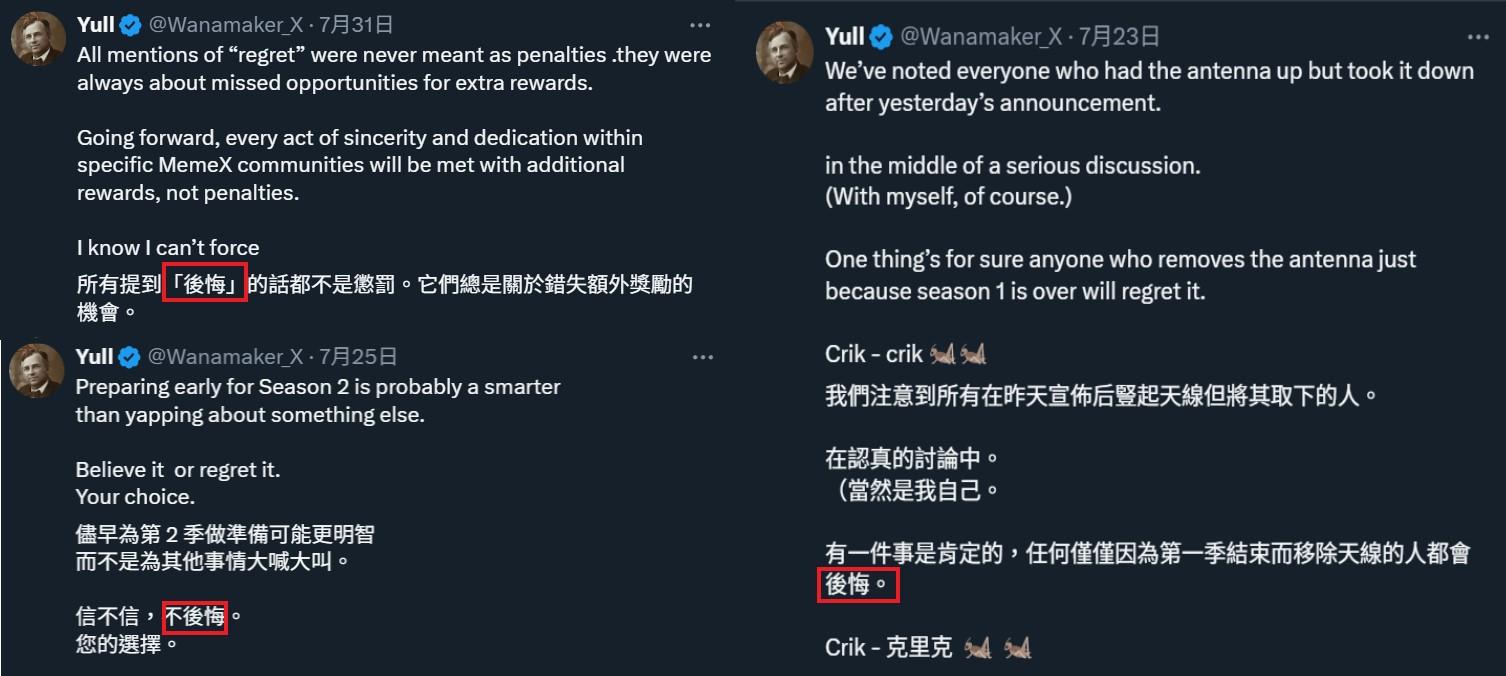Viewport: 1506px width, 676px height.
Task: Click the "Believe it or regret it." tweet text
Action: (178, 469)
